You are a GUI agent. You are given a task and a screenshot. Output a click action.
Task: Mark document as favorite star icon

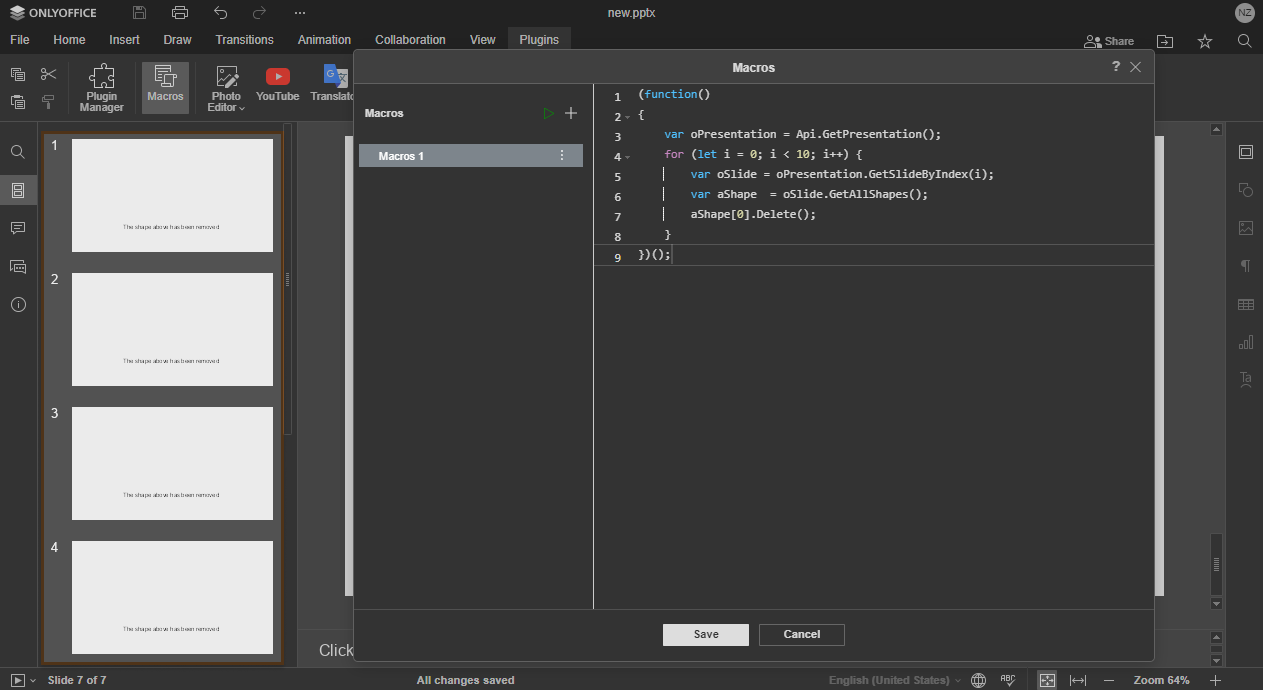coord(1205,41)
